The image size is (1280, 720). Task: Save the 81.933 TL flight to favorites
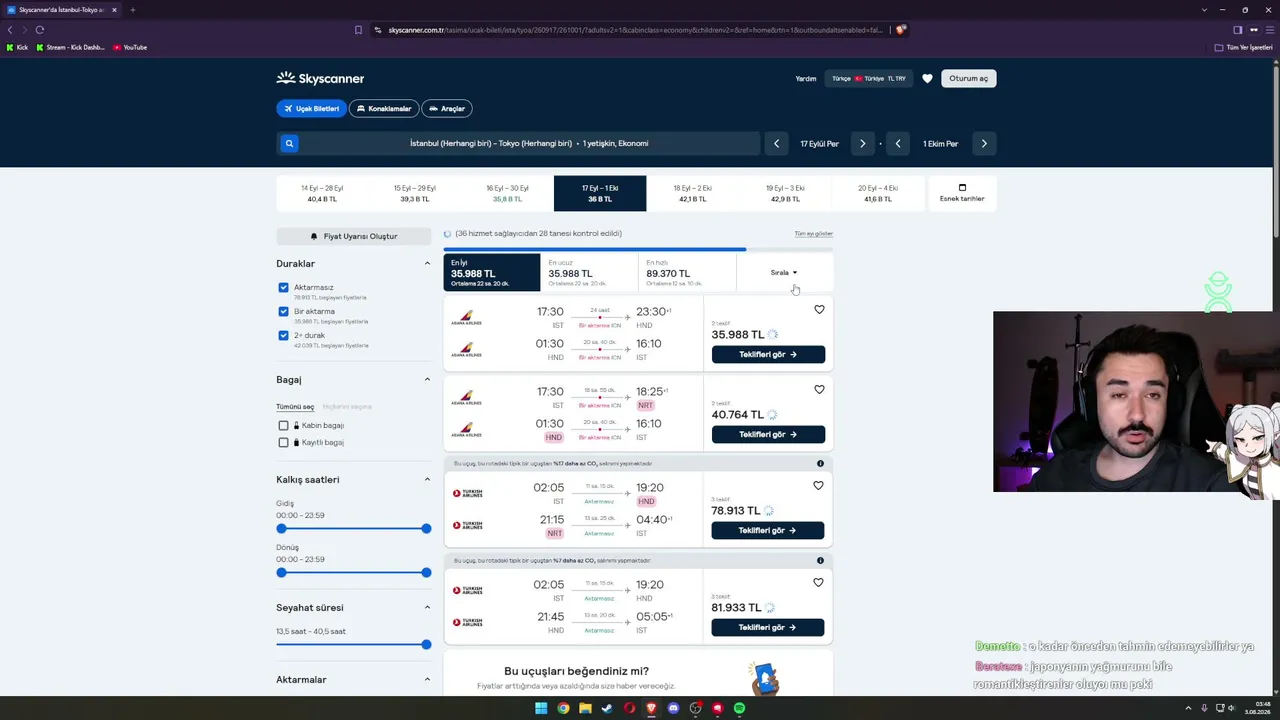[x=818, y=583]
